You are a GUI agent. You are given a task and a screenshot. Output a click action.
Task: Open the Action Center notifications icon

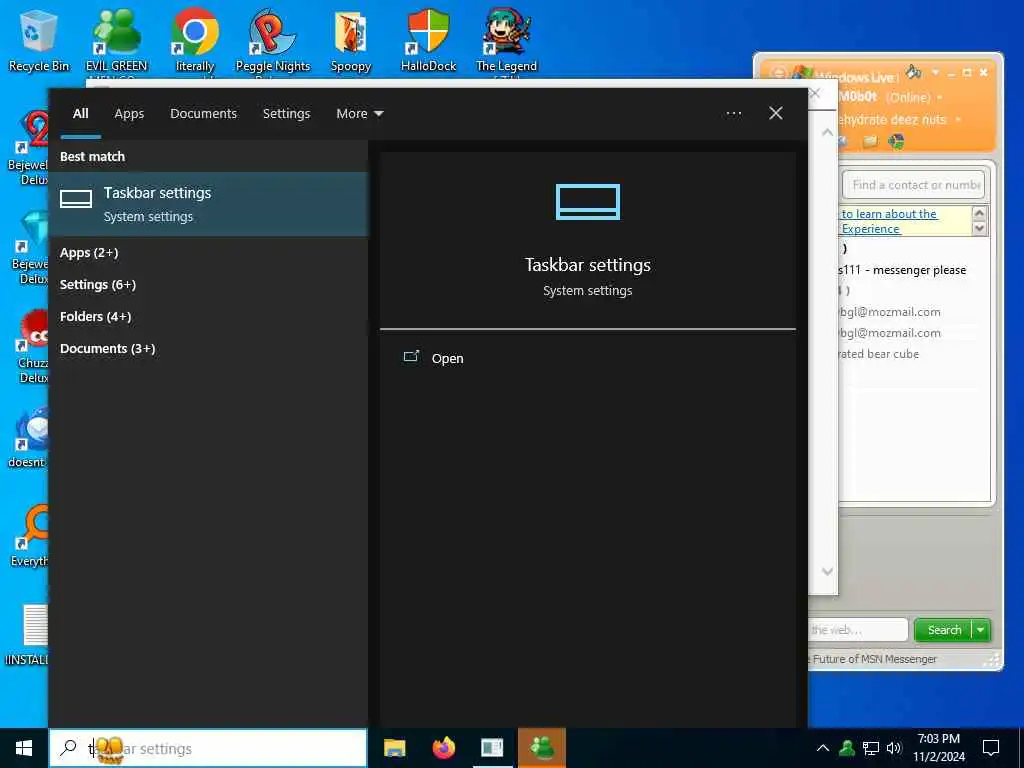pos(991,748)
